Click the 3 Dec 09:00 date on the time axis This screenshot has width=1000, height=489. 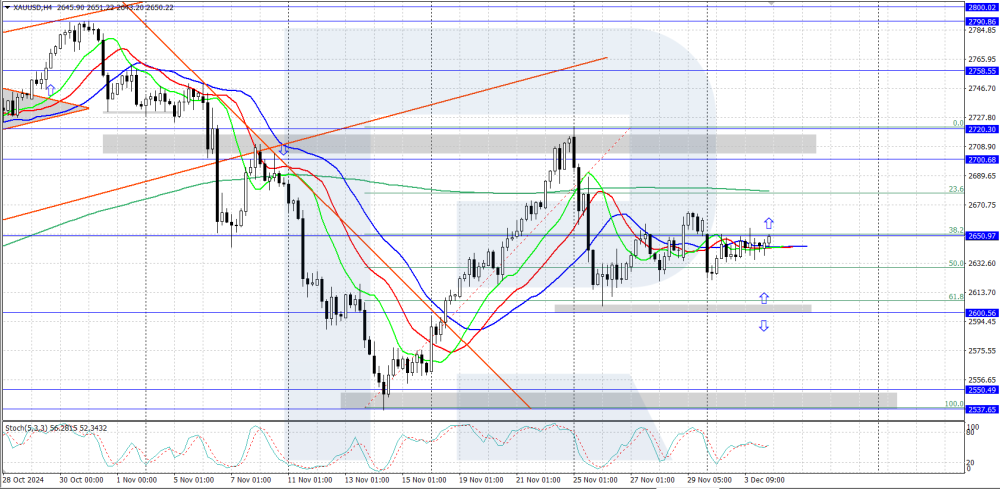point(765,480)
